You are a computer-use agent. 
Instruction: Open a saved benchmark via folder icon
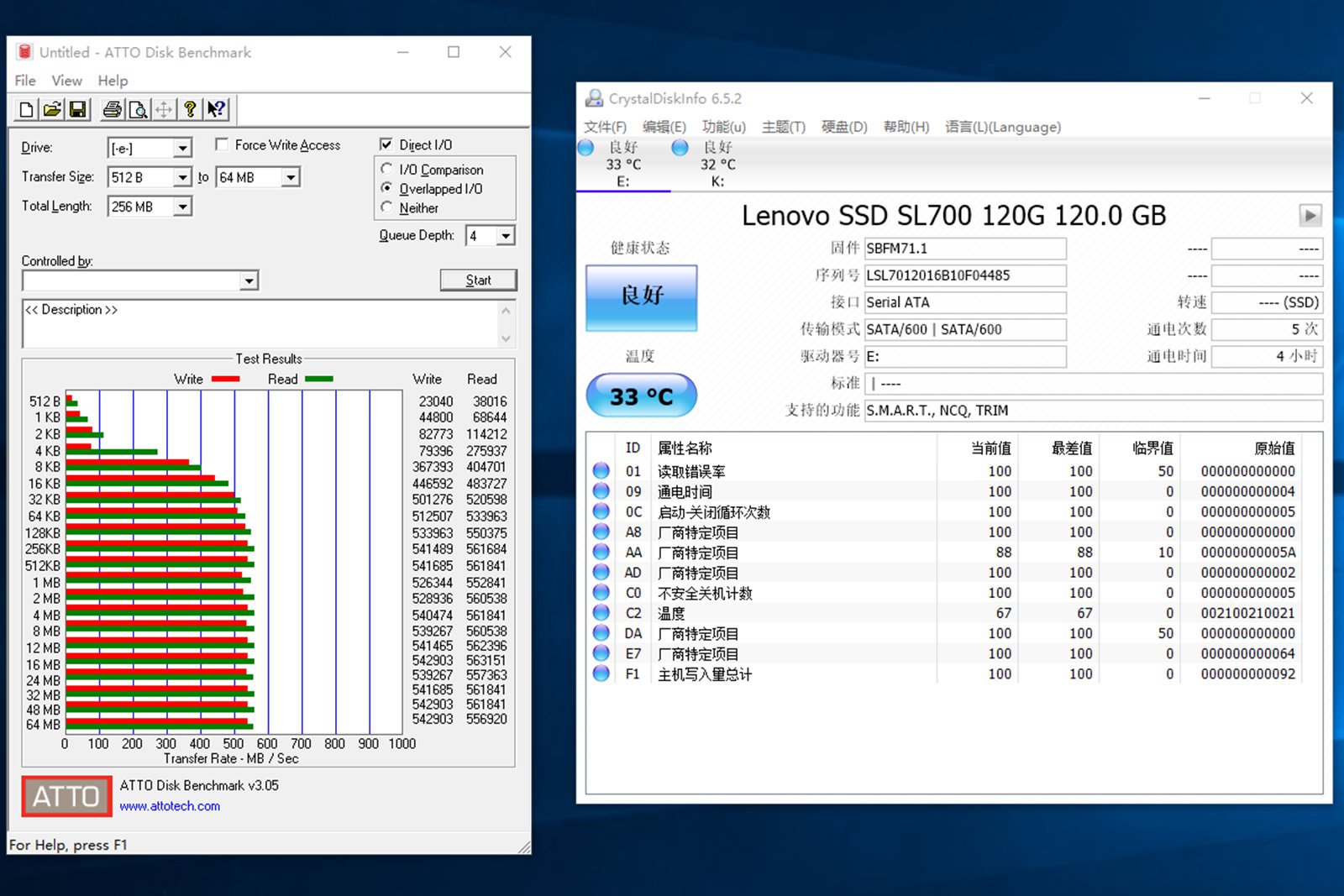(51, 109)
